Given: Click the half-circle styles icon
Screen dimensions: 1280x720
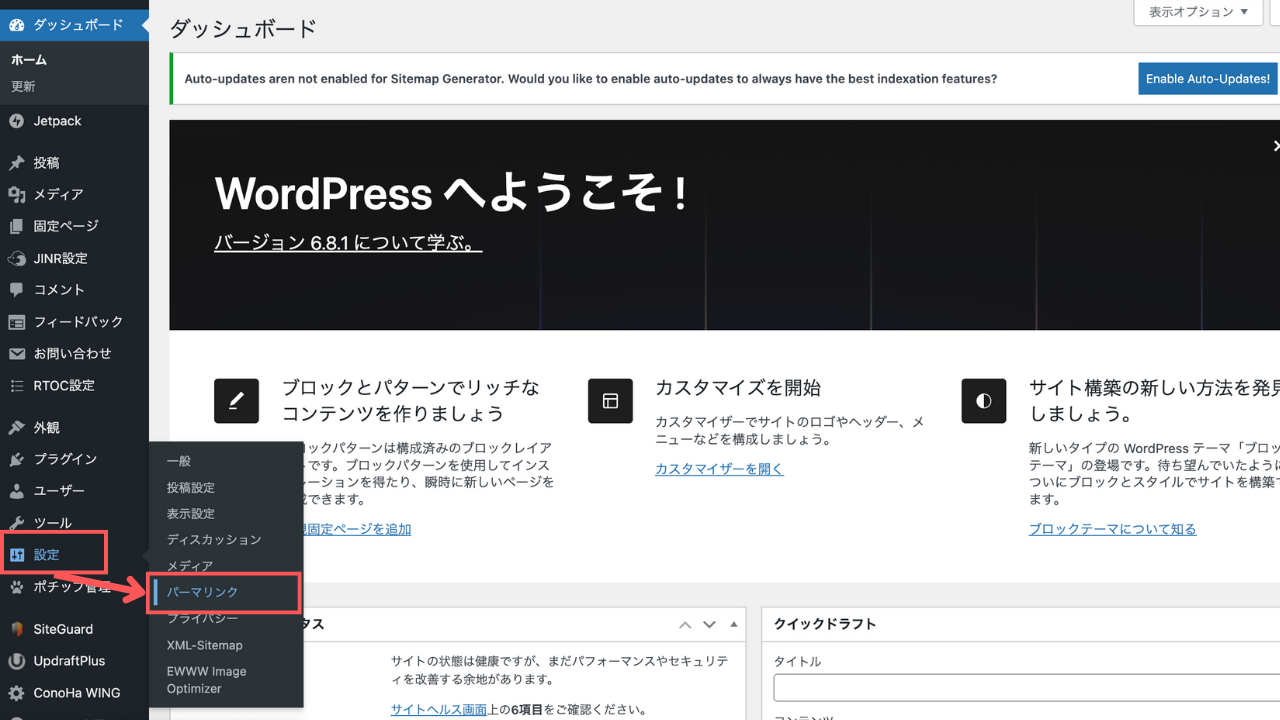Looking at the screenshot, I should coord(984,401).
